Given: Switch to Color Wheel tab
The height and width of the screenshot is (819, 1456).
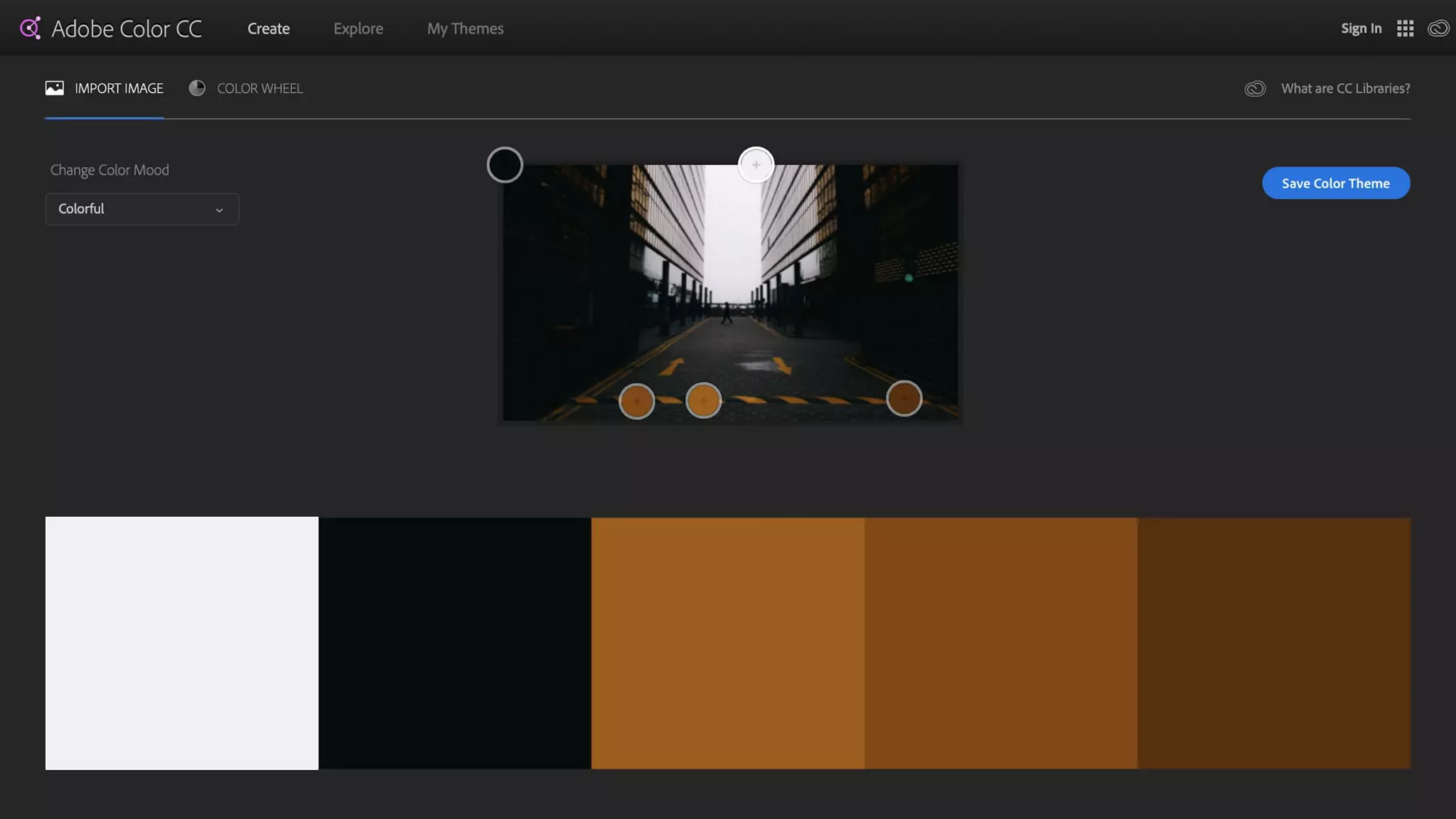Looking at the screenshot, I should tap(259, 88).
